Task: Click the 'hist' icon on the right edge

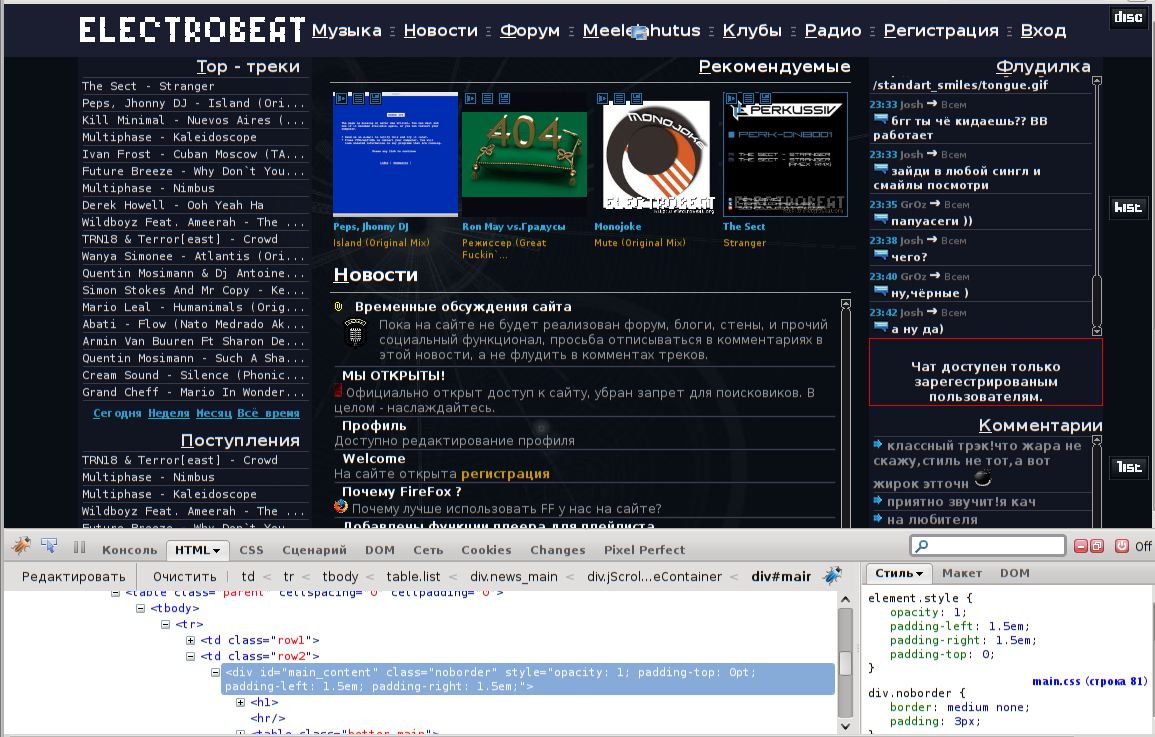Action: (1128, 208)
